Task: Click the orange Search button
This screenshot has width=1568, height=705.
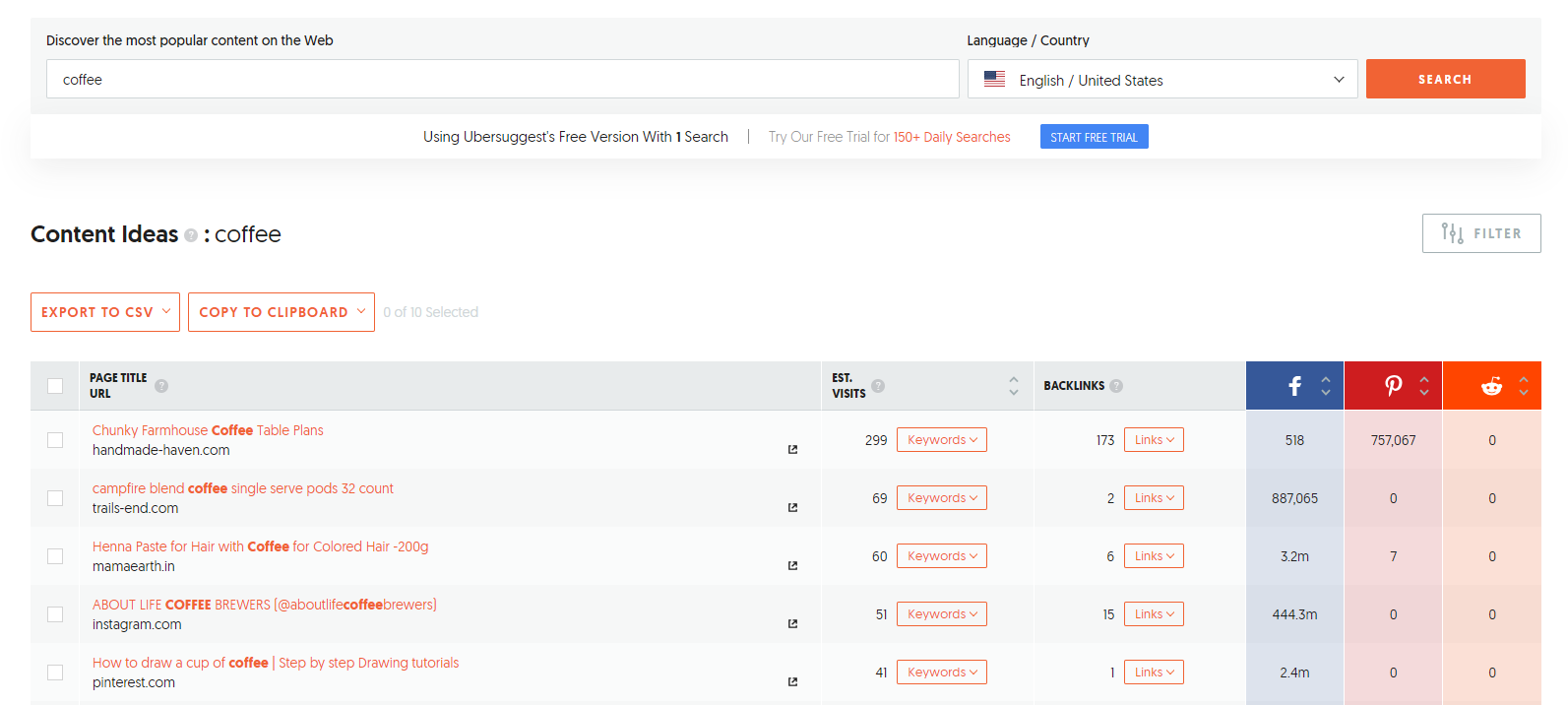Action: 1445,79
